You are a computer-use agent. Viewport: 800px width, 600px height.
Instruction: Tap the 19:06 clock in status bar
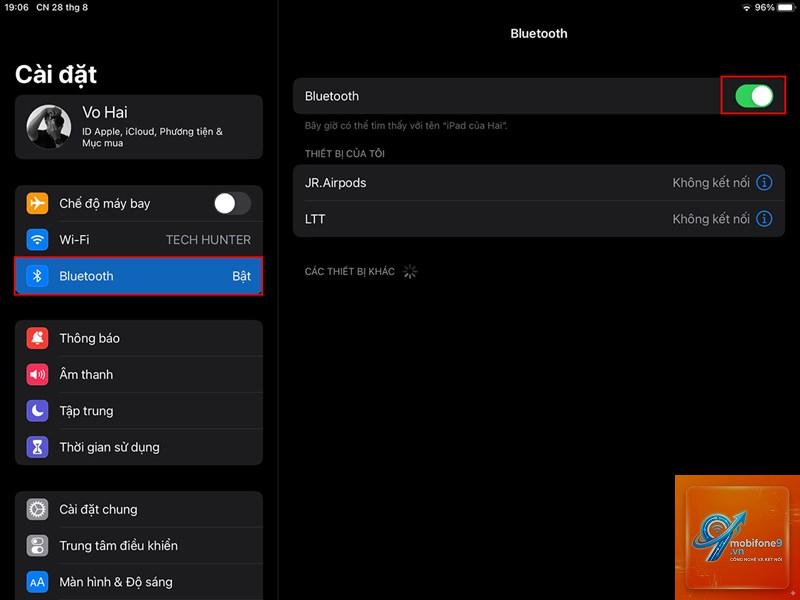[x=16, y=8]
